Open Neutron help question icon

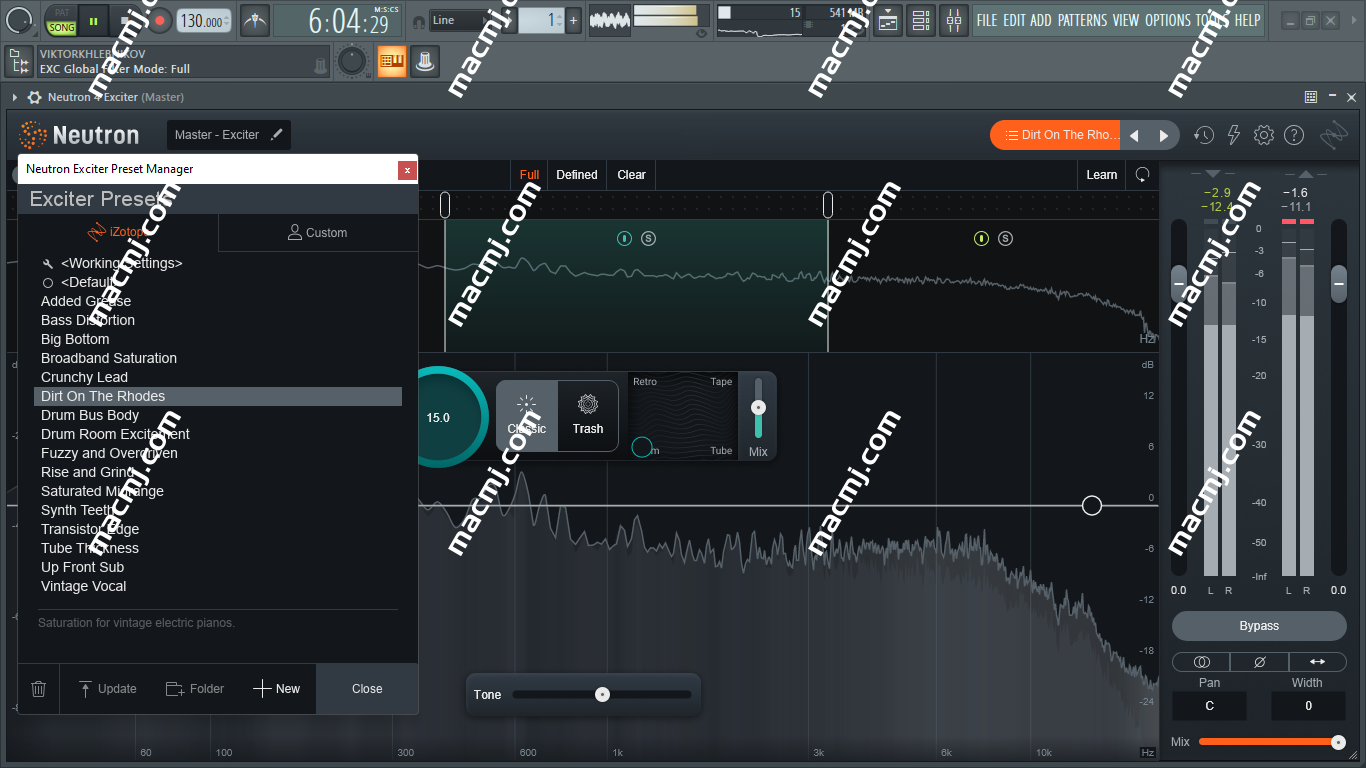(x=1294, y=135)
